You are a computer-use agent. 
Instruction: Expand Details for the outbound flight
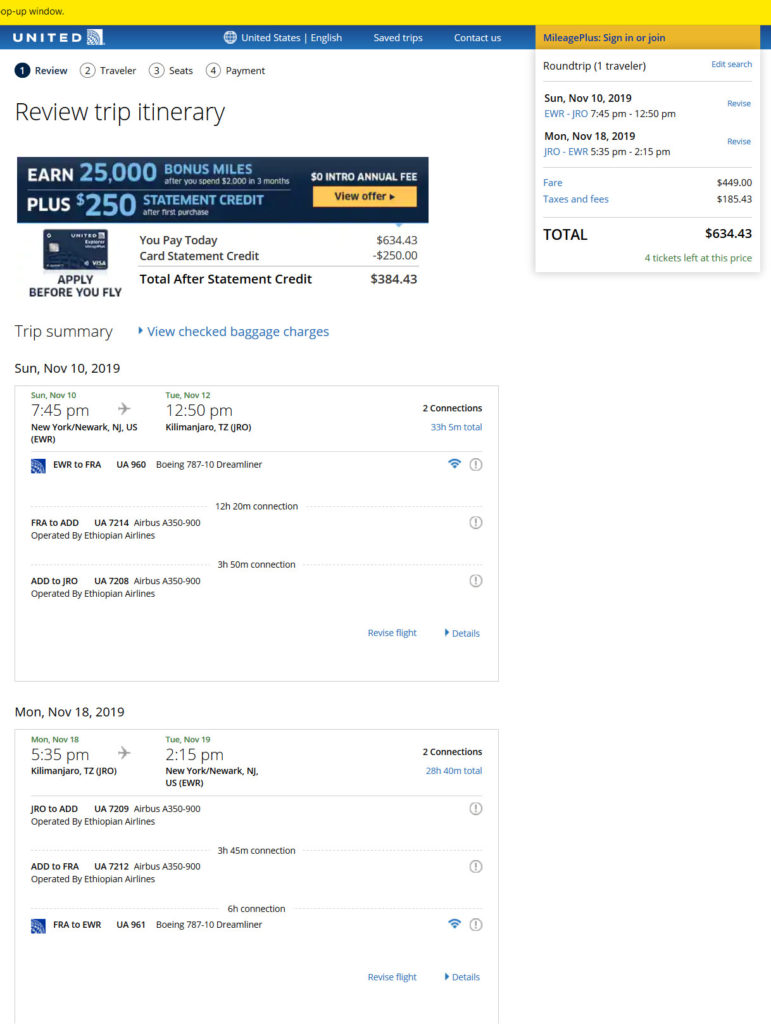(462, 633)
